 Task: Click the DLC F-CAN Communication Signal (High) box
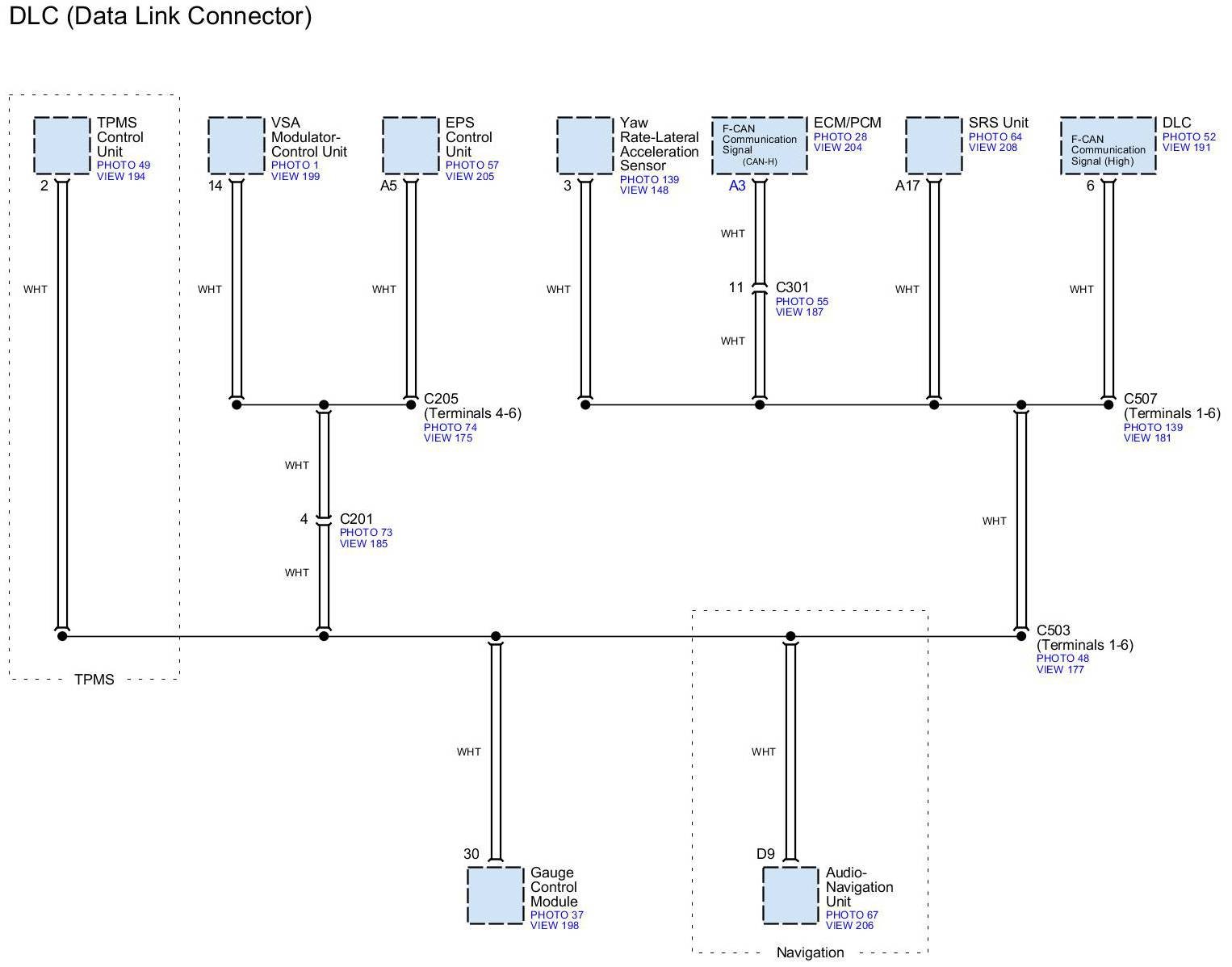click(1108, 145)
